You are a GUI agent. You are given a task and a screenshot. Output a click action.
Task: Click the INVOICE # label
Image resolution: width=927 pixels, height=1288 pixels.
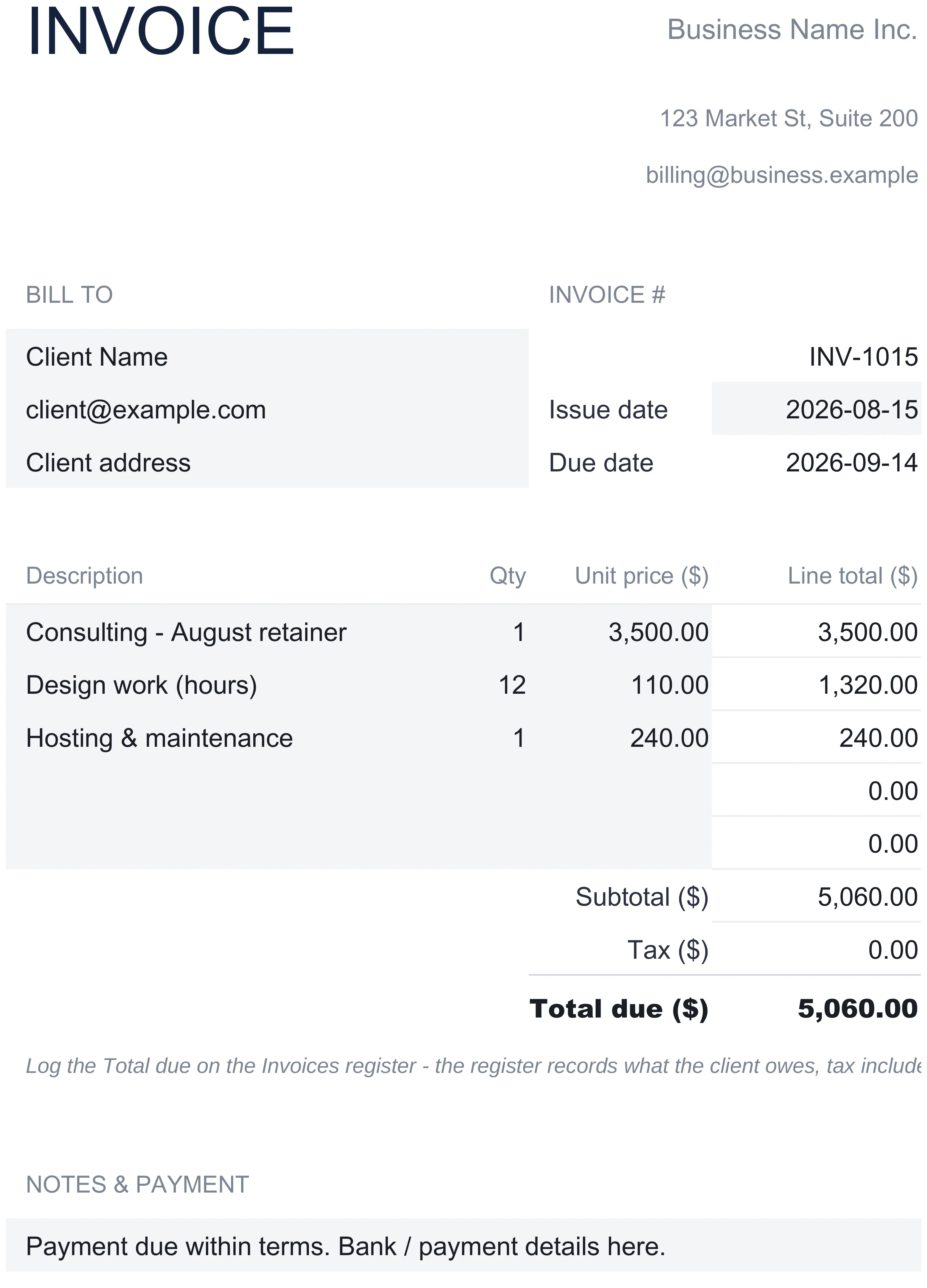pos(607,295)
